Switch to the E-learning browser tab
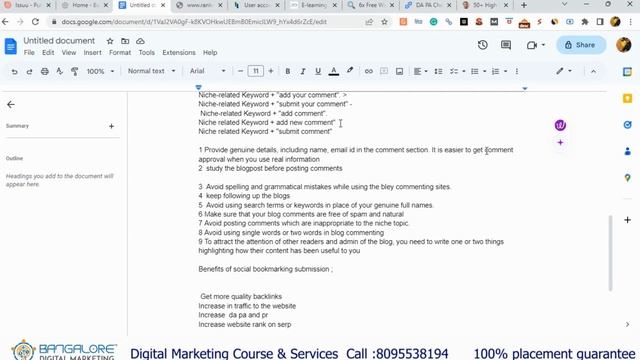640x360 pixels. click(x=314, y=5)
